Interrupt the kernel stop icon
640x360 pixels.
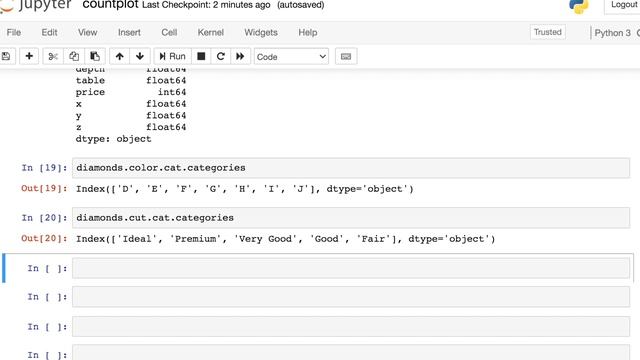pyautogui.click(x=201, y=56)
